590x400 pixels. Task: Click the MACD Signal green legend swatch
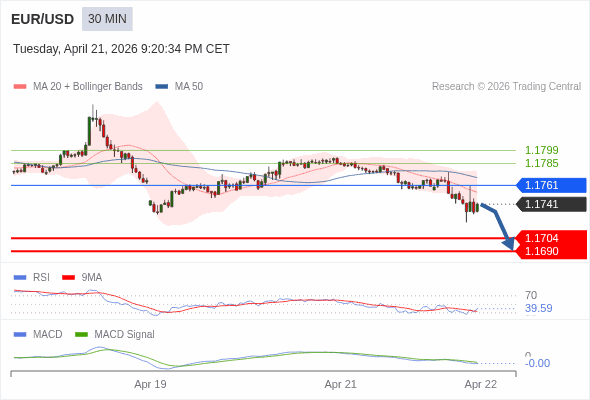81,335
